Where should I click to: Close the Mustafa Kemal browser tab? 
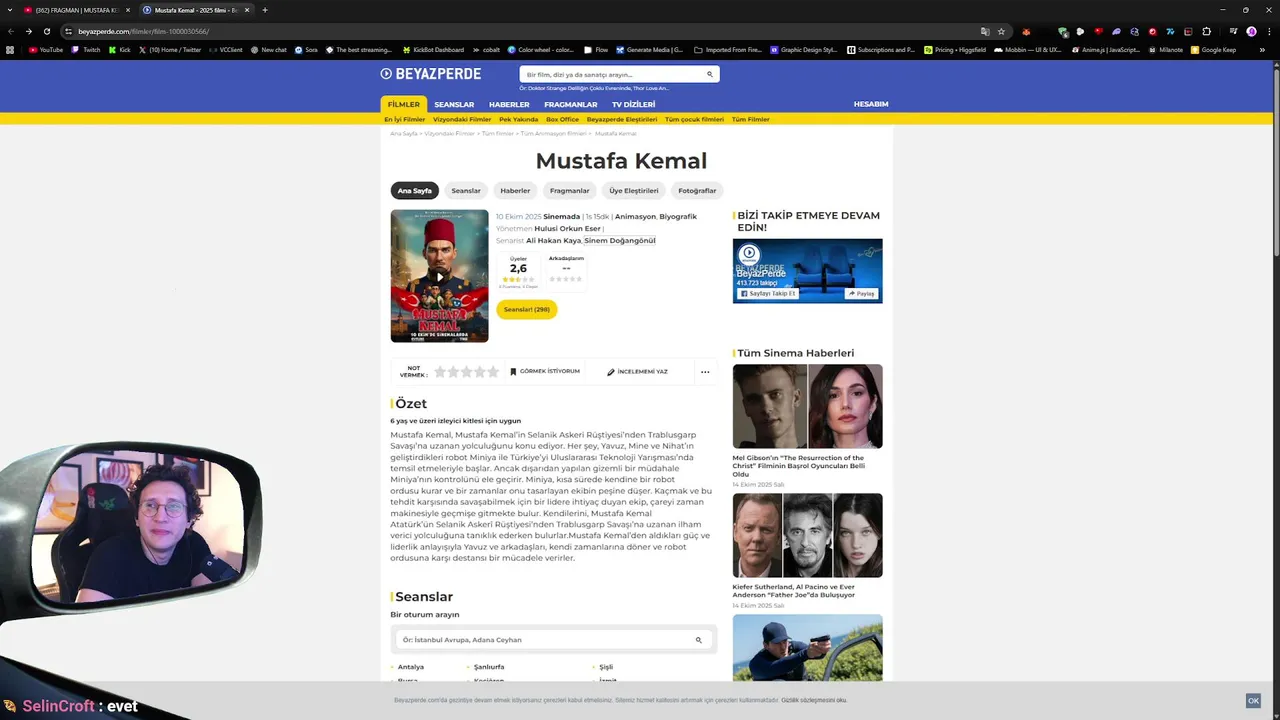(x=247, y=10)
